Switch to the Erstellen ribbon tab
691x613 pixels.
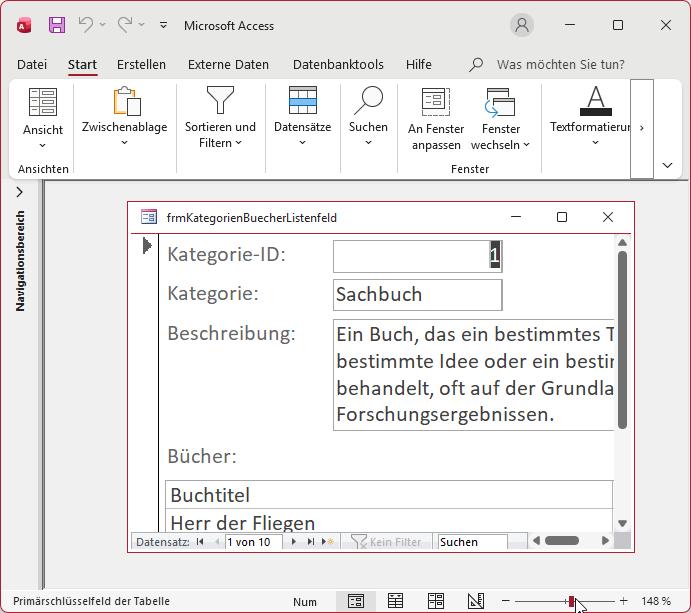(x=141, y=64)
